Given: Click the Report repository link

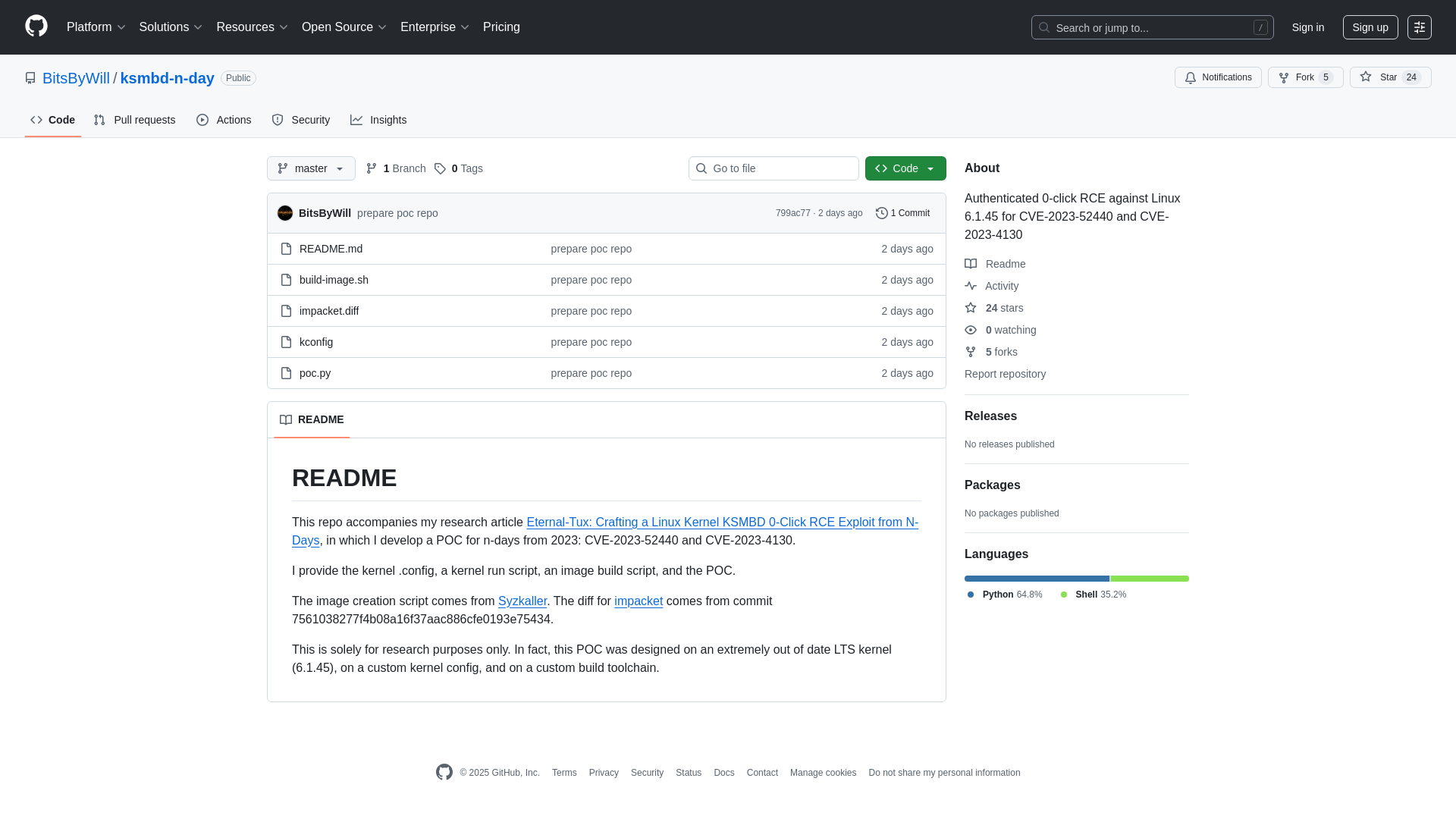Looking at the screenshot, I should pyautogui.click(x=1005, y=374).
